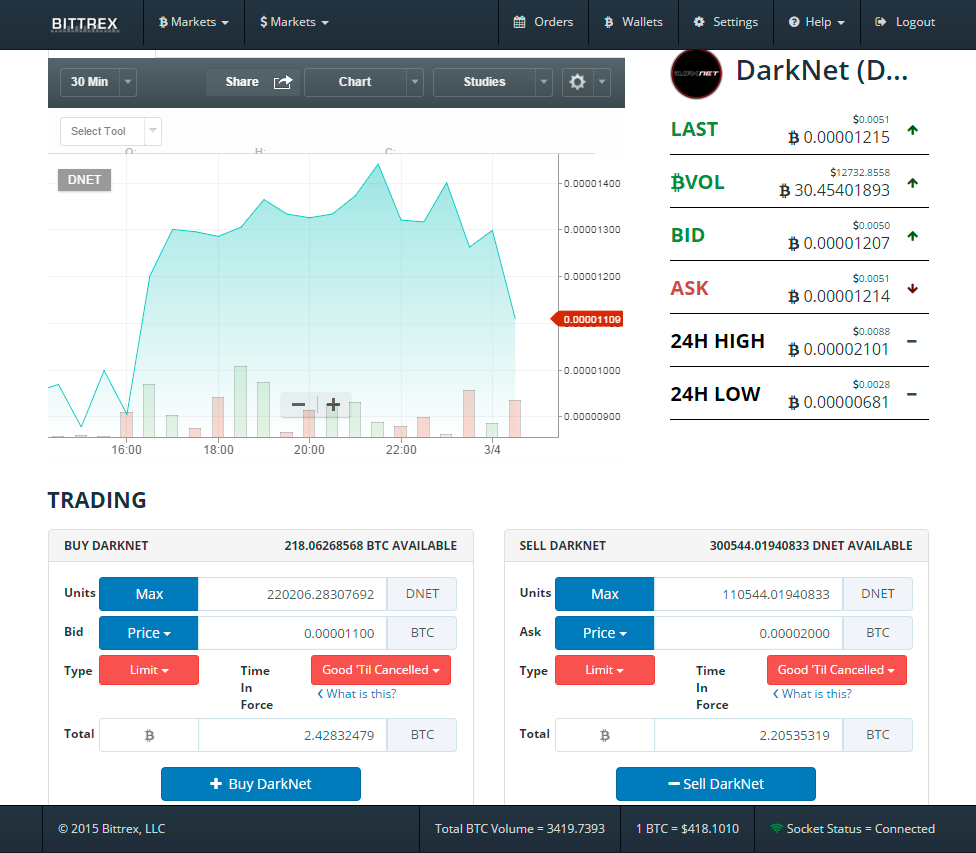
Task: Click the BID up arrow icon
Action: (x=913, y=236)
